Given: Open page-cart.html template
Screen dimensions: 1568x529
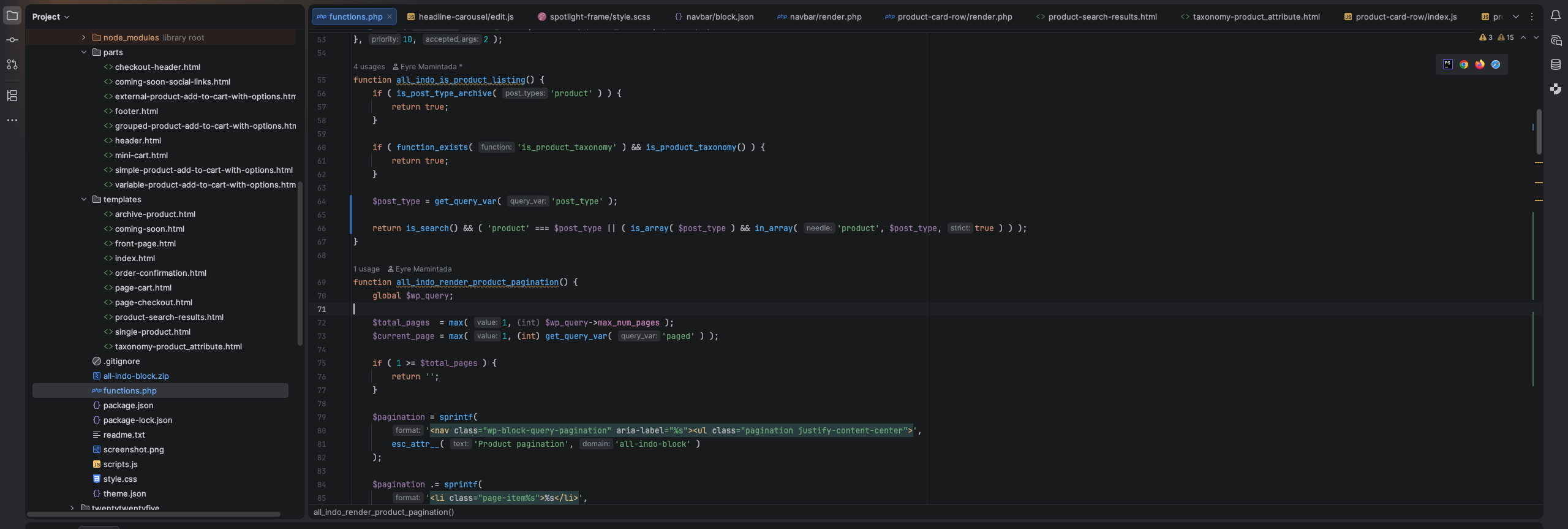Looking at the screenshot, I should pyautogui.click(x=143, y=287).
